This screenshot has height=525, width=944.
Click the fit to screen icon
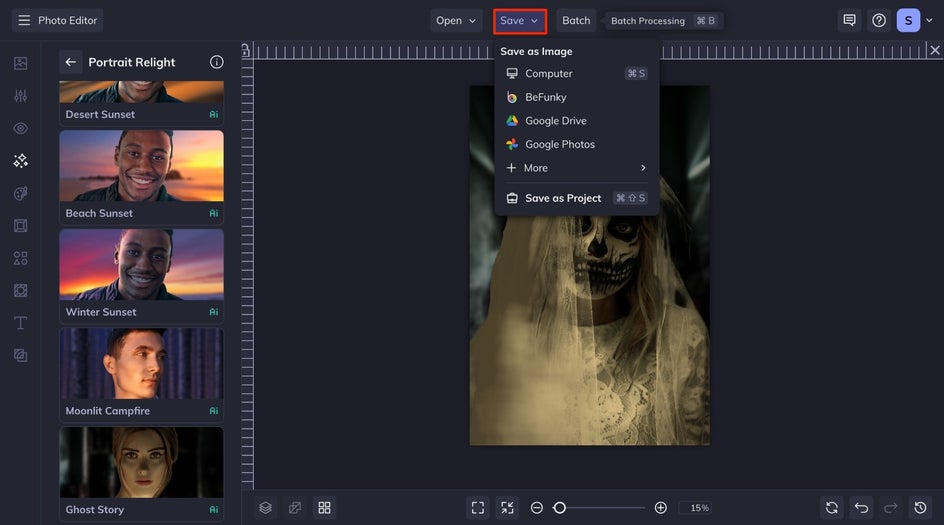[478, 508]
